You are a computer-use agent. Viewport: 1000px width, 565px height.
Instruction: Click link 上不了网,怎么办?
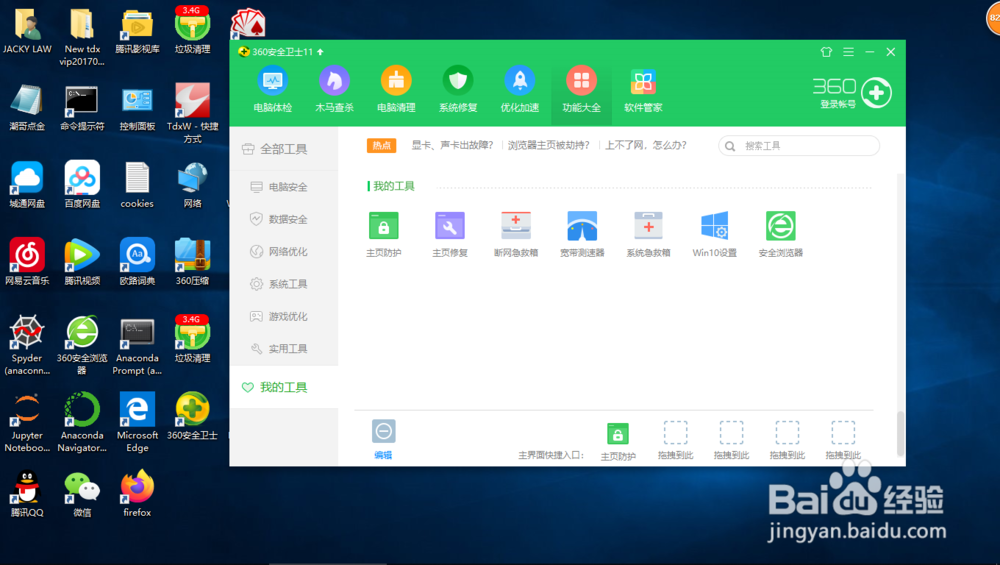tap(645, 145)
